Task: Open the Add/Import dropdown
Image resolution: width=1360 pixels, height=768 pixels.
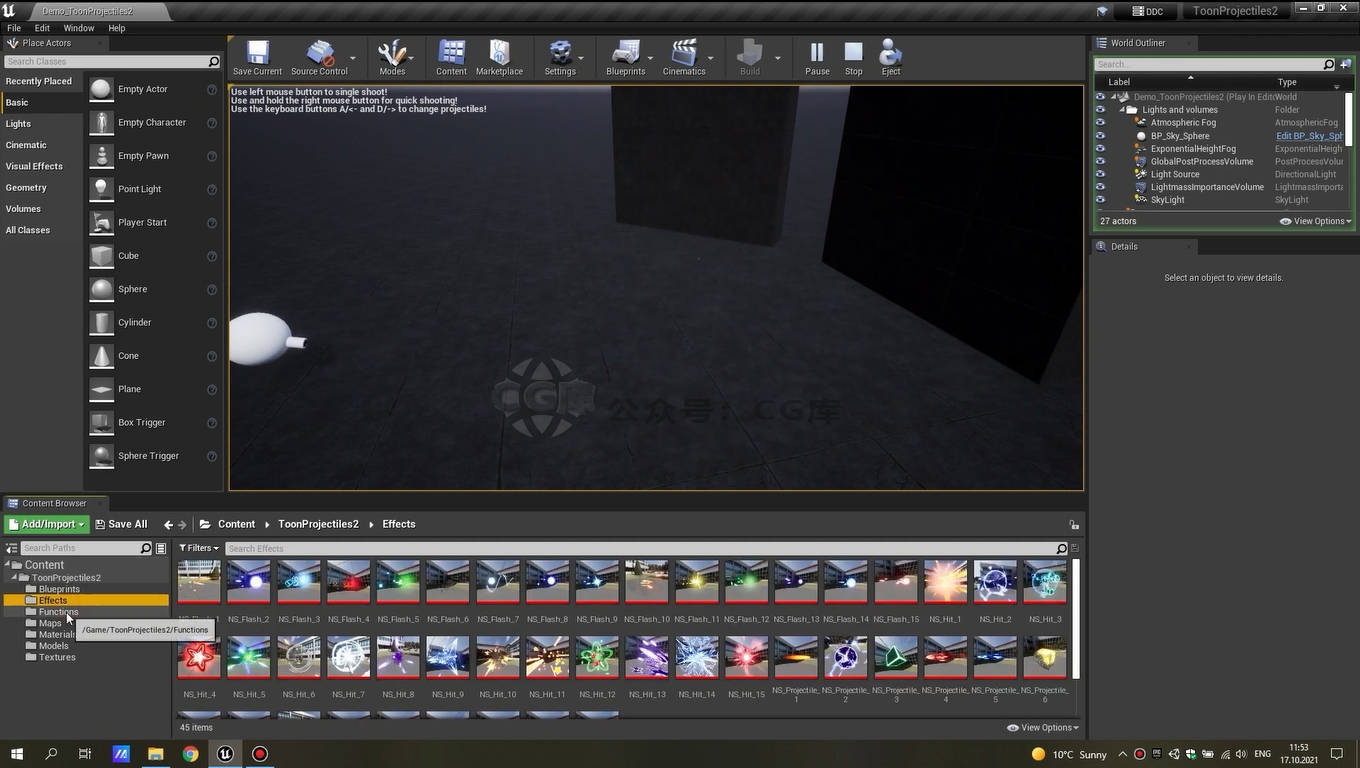Action: click(47, 524)
